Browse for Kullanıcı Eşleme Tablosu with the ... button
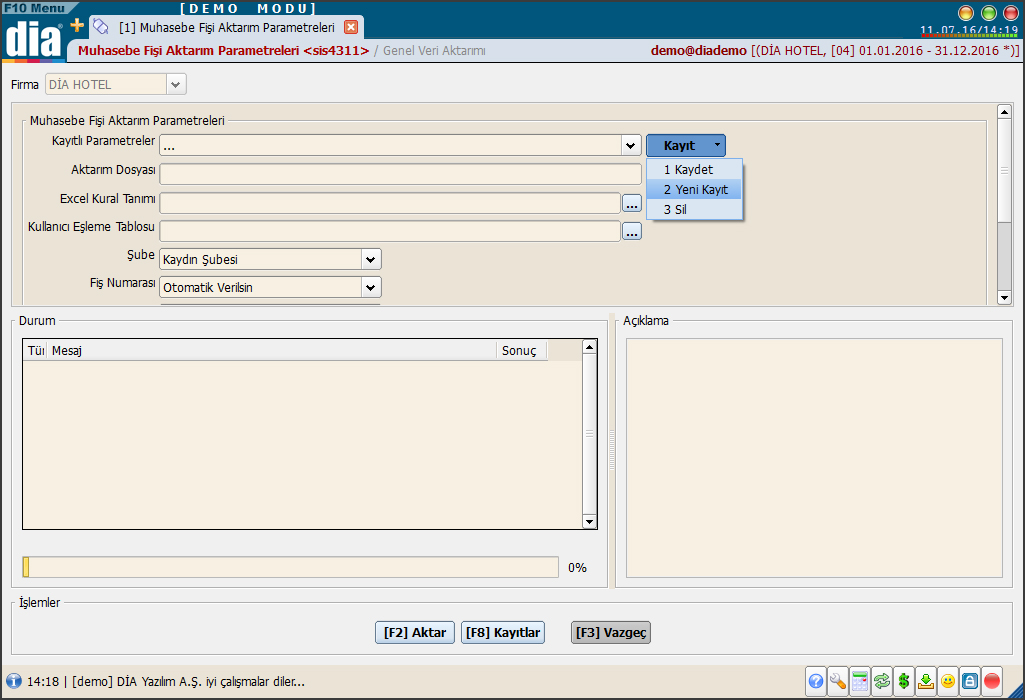Viewport: 1025px width, 700px height. point(631,231)
